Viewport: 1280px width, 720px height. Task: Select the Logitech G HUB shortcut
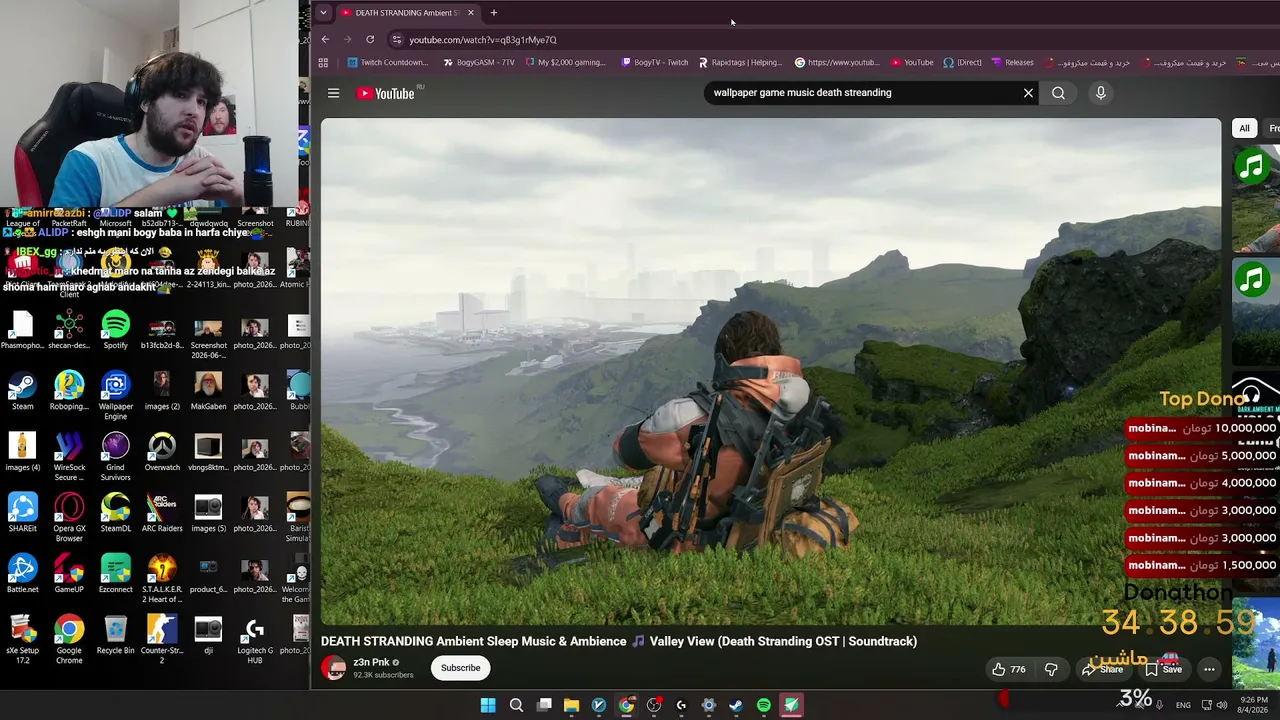[x=255, y=639]
